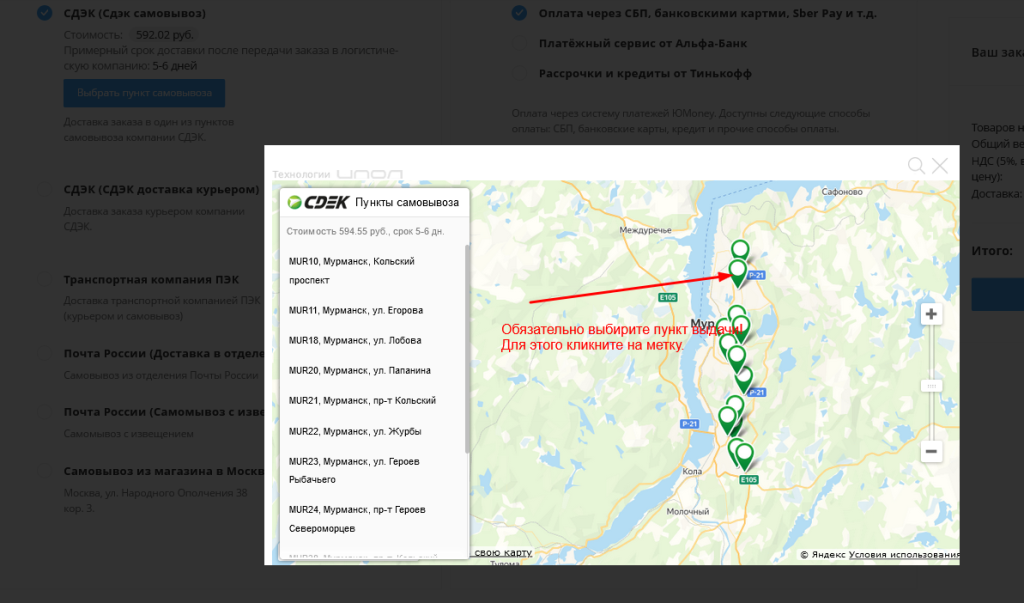Screen dimensions: 1024x603
Task: Click Молочный label on the map
Action: [x=688, y=512]
